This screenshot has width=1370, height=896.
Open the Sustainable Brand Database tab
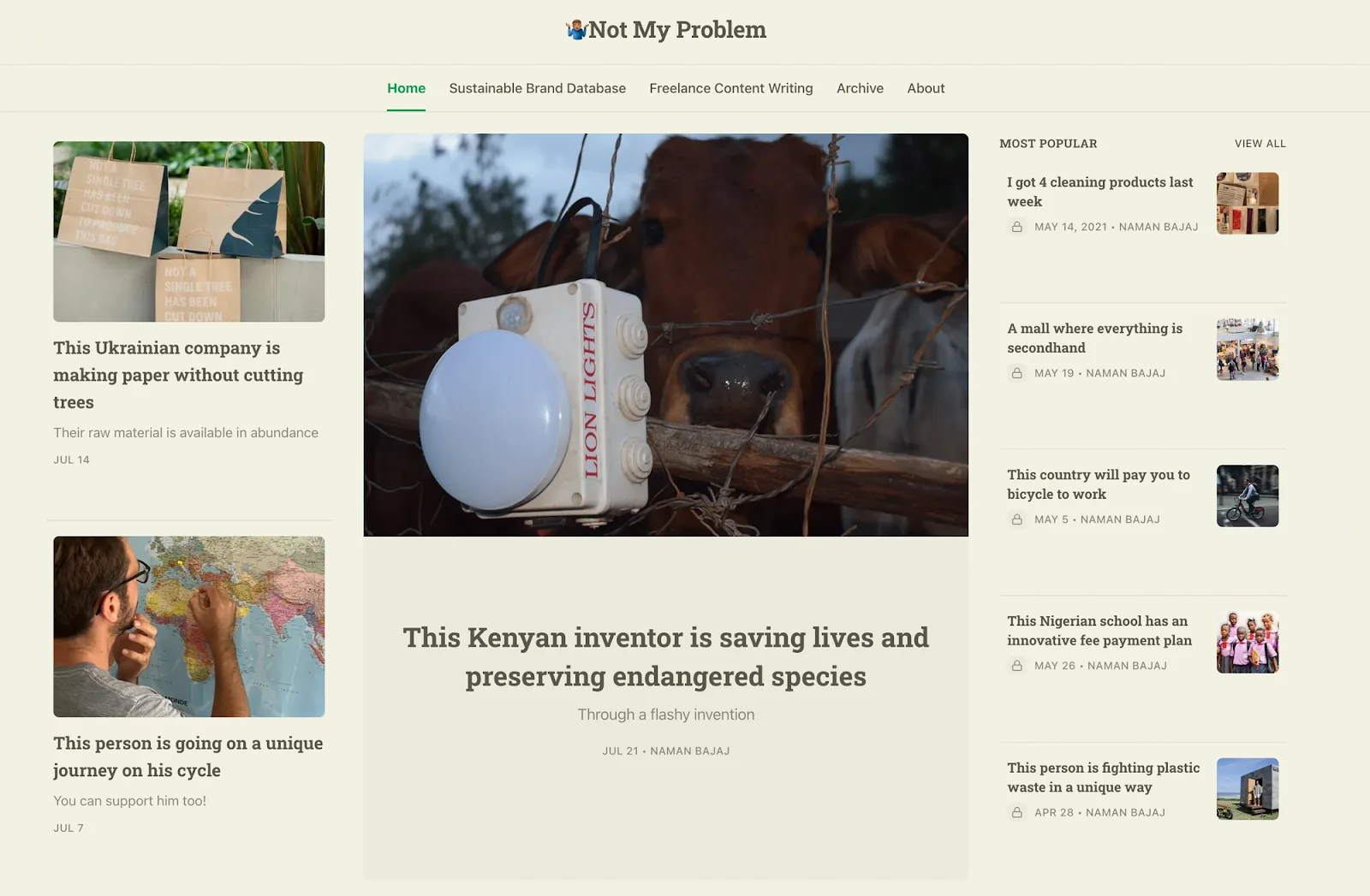[x=537, y=88]
